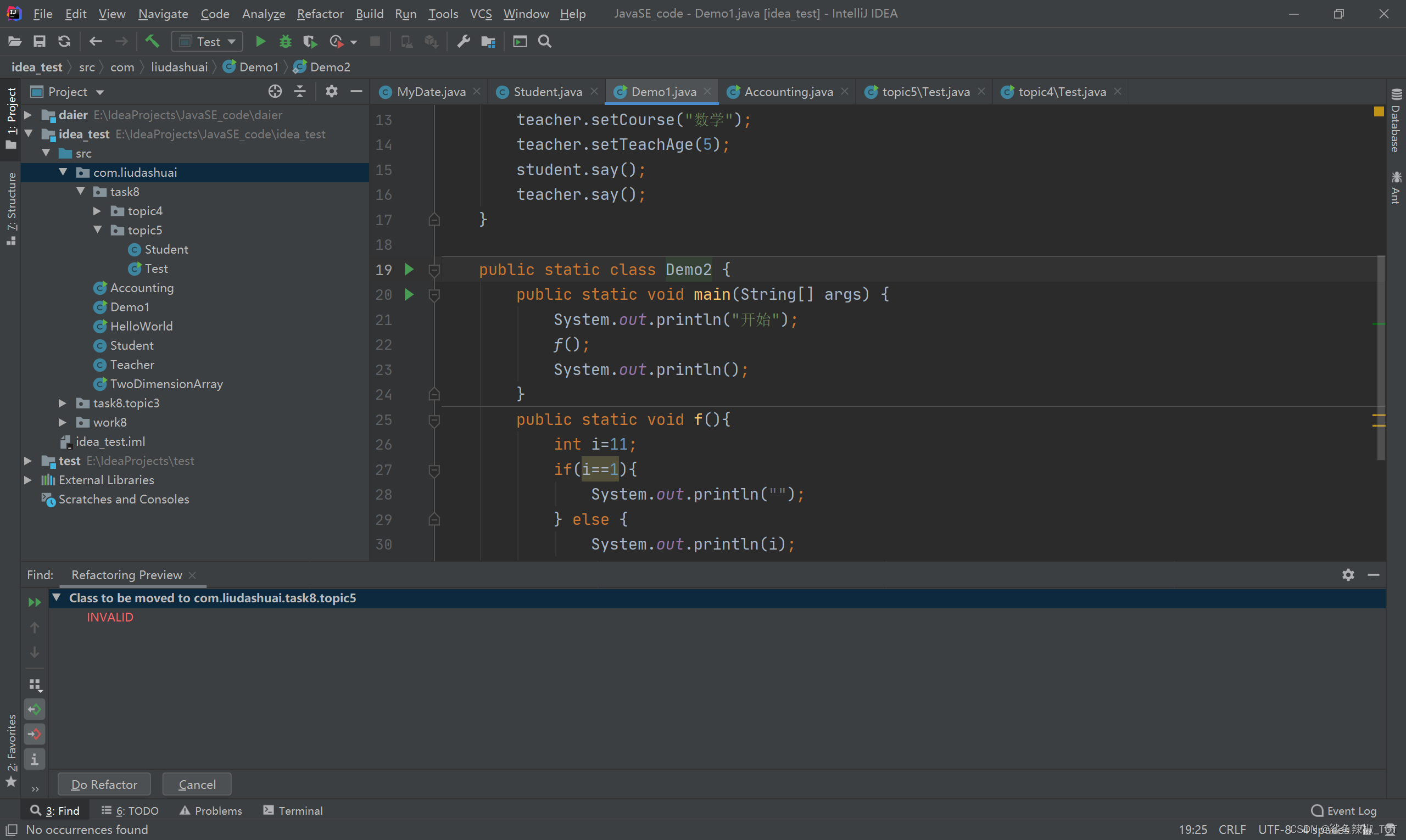Click the run gutter icon on line 19
1406x840 pixels.
(x=409, y=270)
